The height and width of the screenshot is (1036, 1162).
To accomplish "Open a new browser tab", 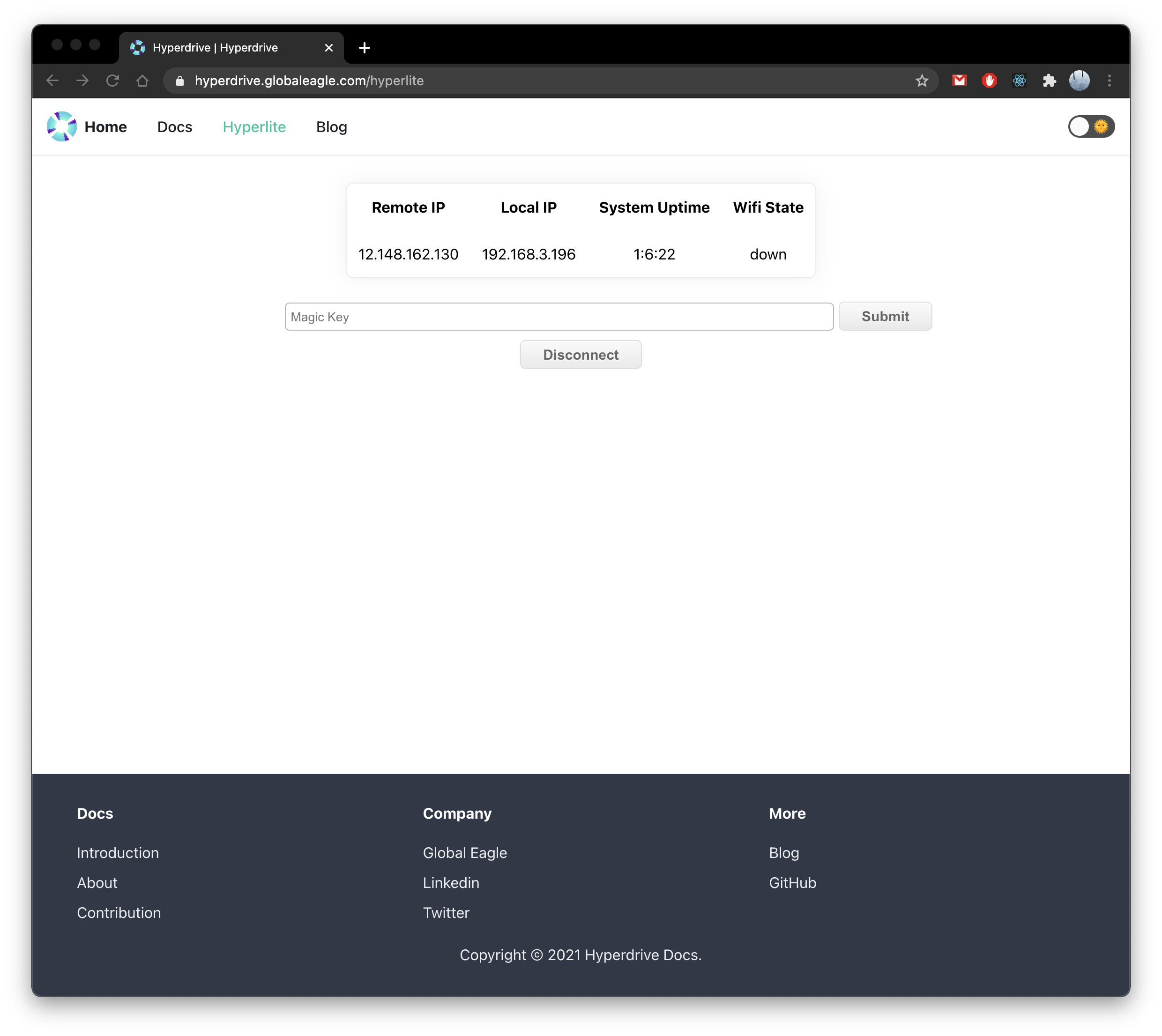I will point(365,48).
